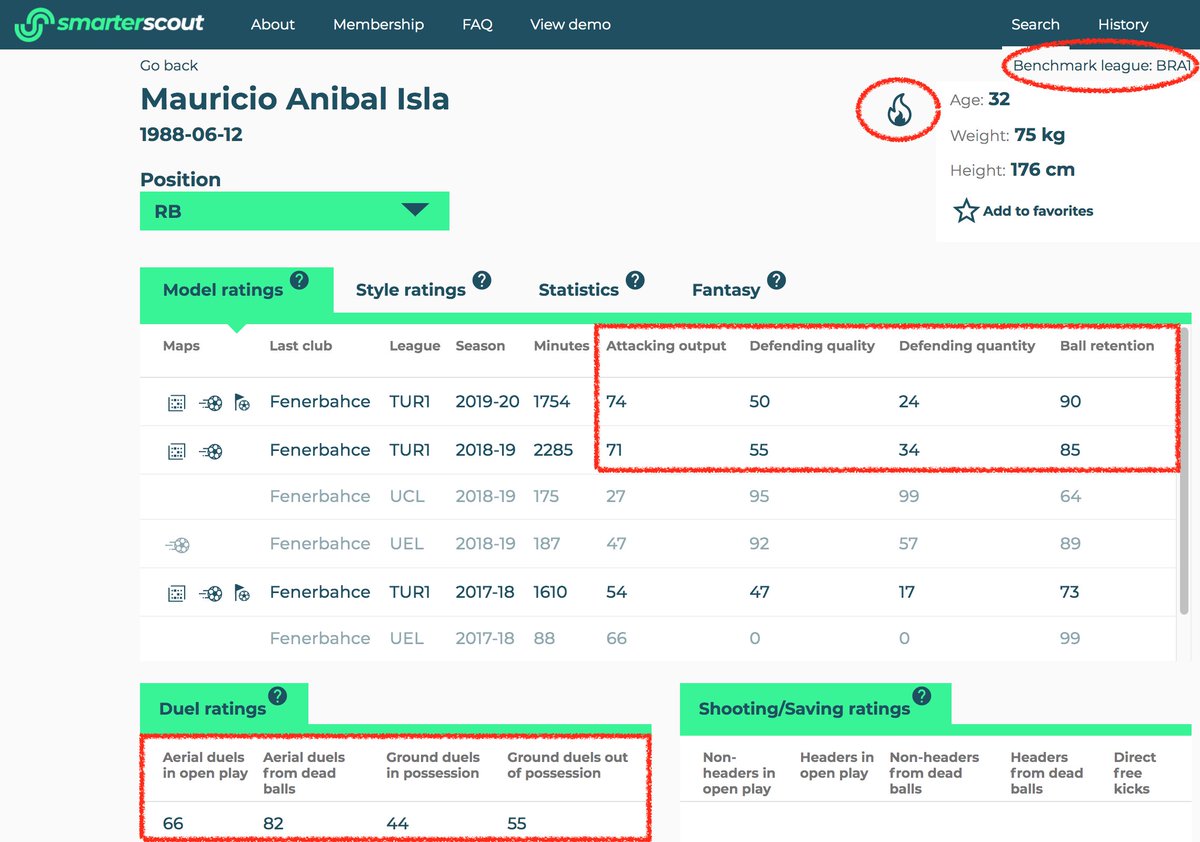Open the Membership page in the navbar
Viewport: 1200px width, 842px height.
(378, 24)
